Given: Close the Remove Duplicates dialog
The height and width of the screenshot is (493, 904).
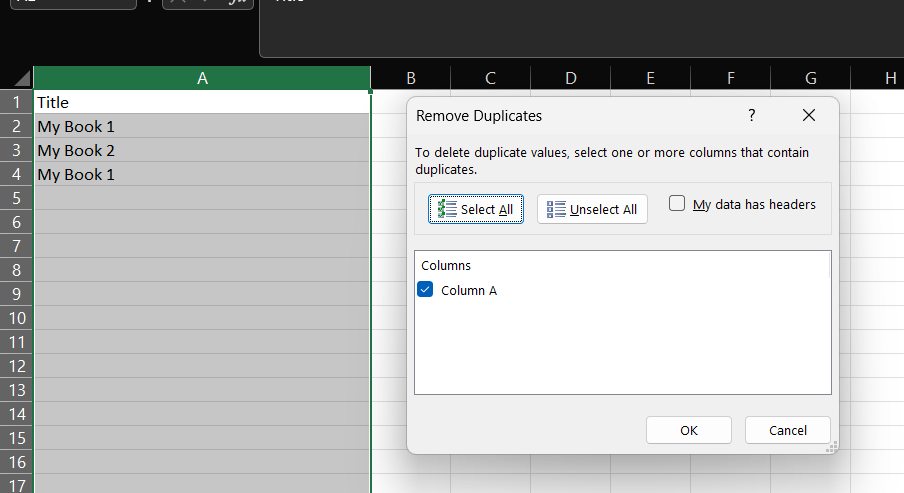Looking at the screenshot, I should coord(809,116).
